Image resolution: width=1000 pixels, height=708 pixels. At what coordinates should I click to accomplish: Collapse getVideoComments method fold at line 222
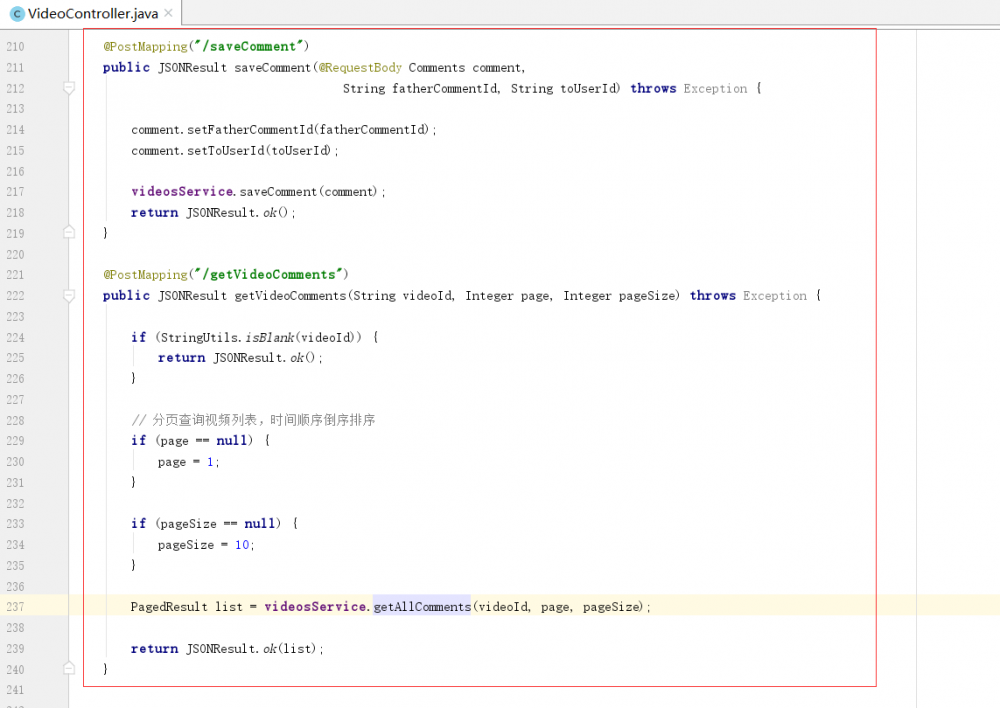[69, 295]
